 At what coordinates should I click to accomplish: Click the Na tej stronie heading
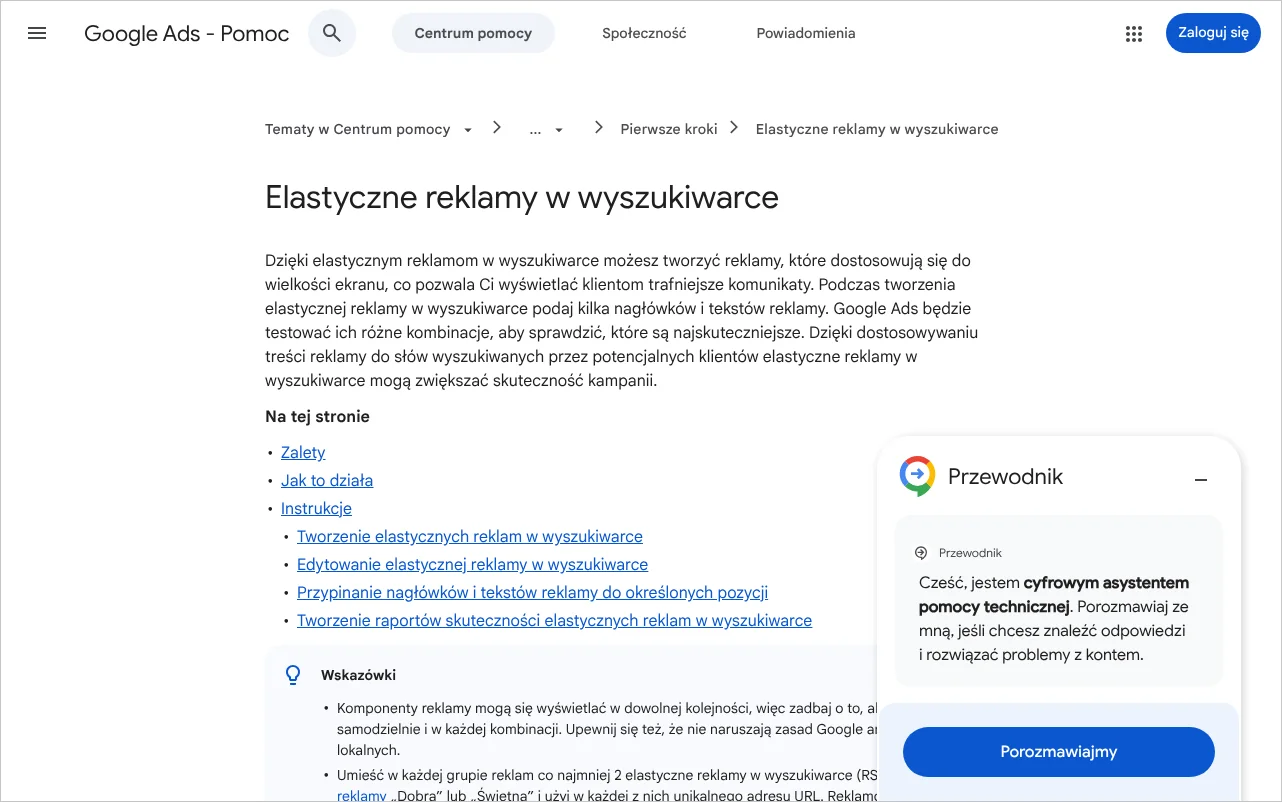tap(317, 416)
